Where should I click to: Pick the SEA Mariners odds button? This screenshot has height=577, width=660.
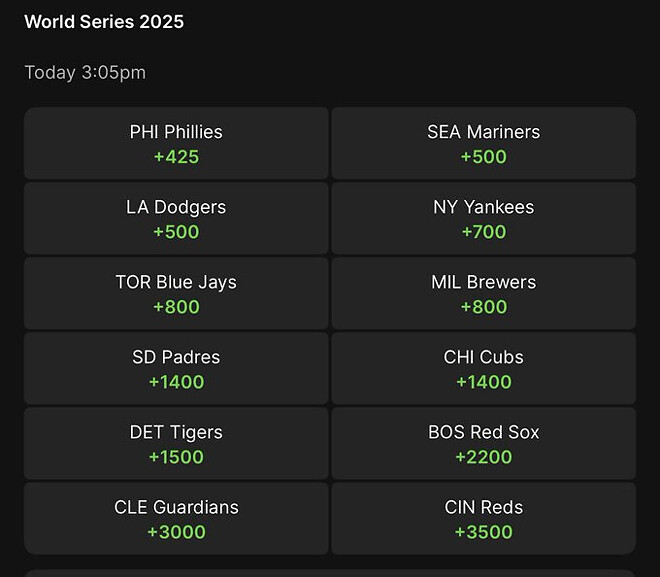pos(483,143)
